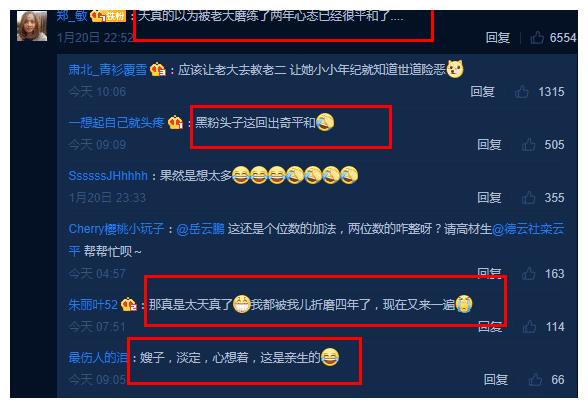Reply to the 1月20日 23:33 comment
This screenshot has height=408, width=588.
click(489, 198)
